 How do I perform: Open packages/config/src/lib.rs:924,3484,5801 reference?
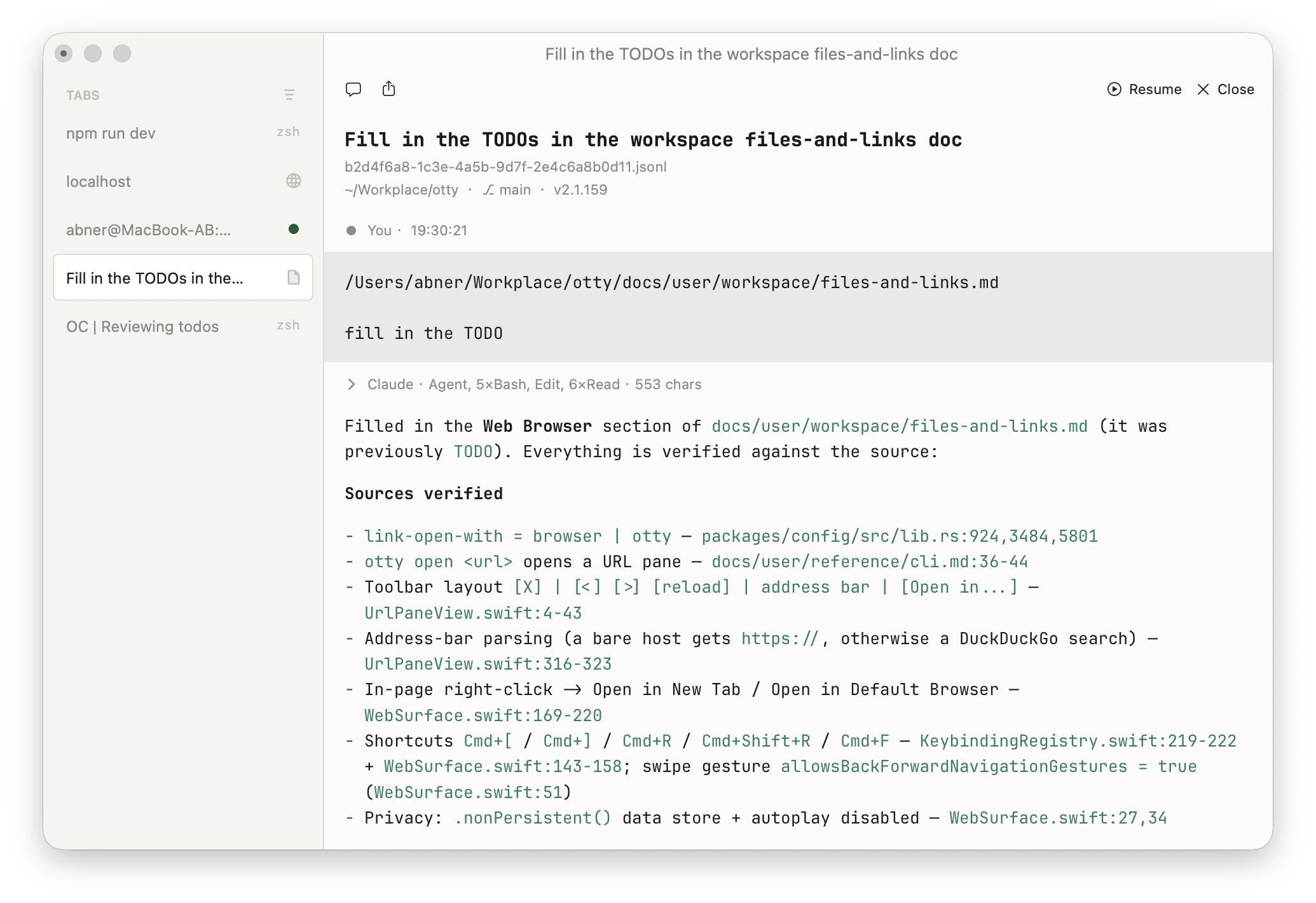900,536
